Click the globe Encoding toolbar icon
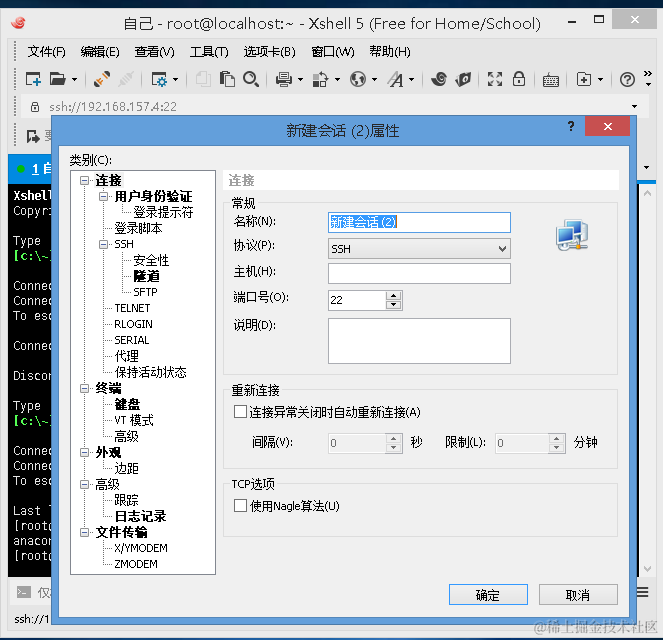The height and width of the screenshot is (640, 663). (x=358, y=79)
